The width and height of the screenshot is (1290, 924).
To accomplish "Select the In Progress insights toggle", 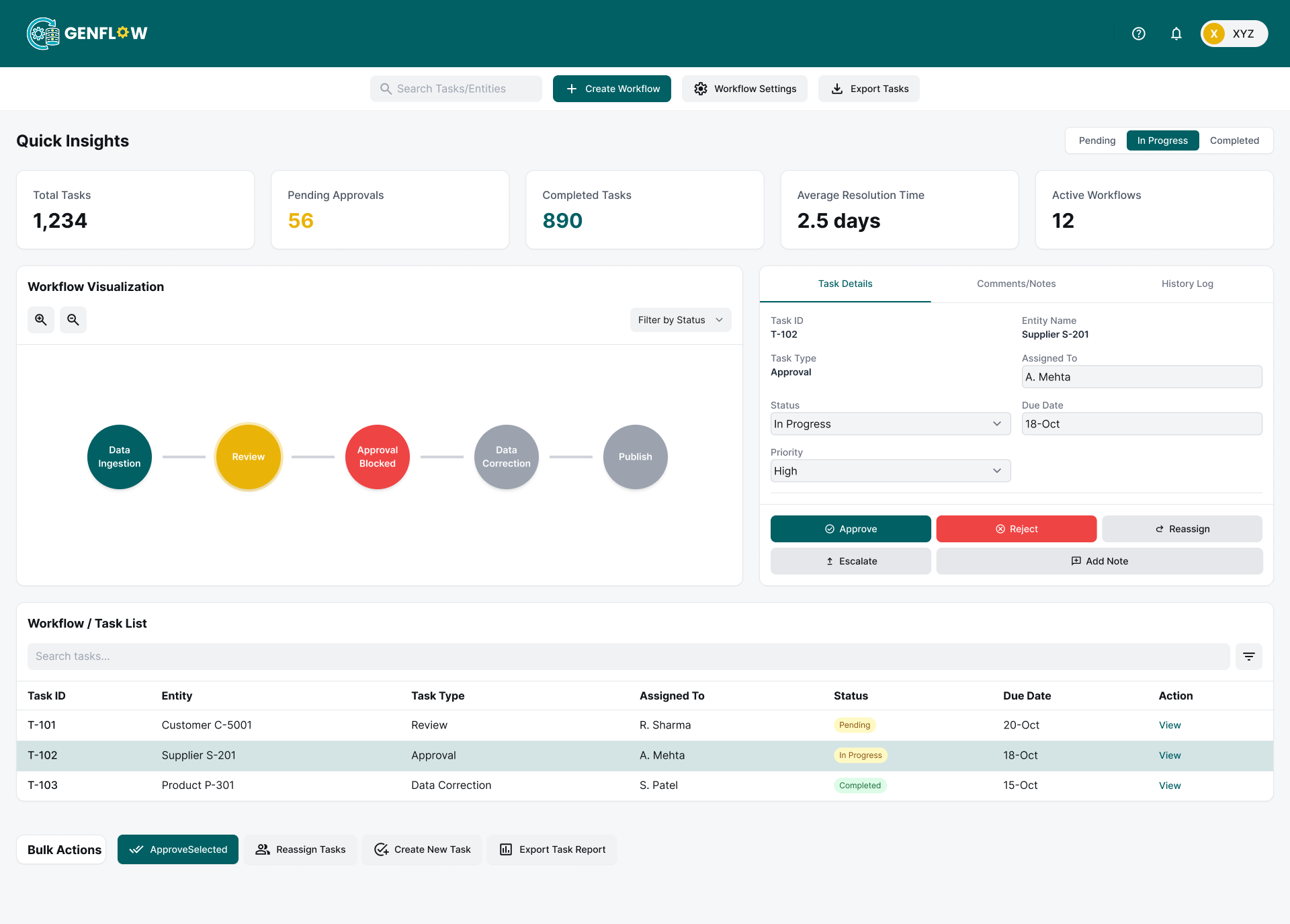I will click(1162, 140).
